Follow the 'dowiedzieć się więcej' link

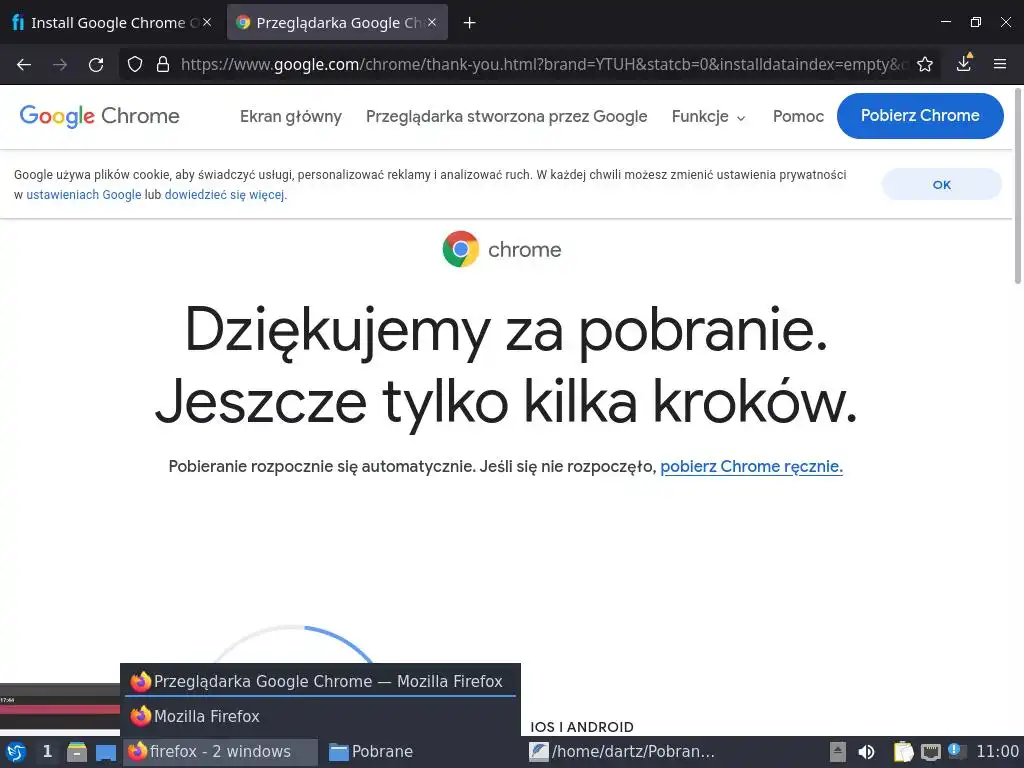pos(225,195)
